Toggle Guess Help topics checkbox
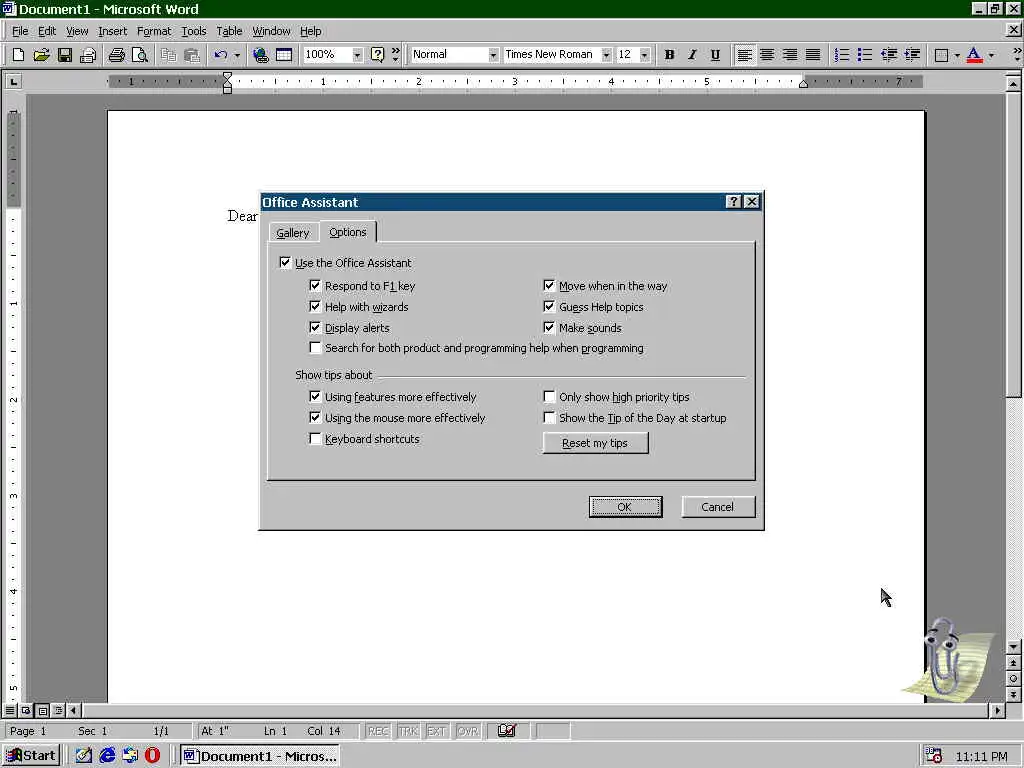The width and height of the screenshot is (1024, 768). (x=549, y=306)
